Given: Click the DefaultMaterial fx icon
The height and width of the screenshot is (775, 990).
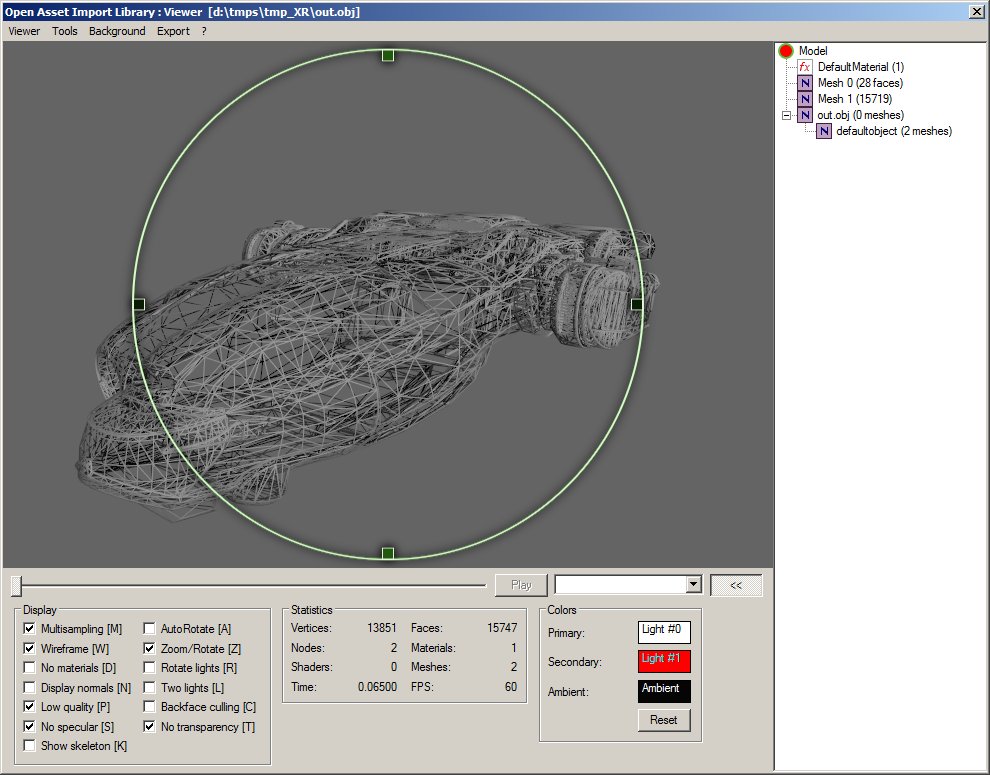Looking at the screenshot, I should pos(805,67).
